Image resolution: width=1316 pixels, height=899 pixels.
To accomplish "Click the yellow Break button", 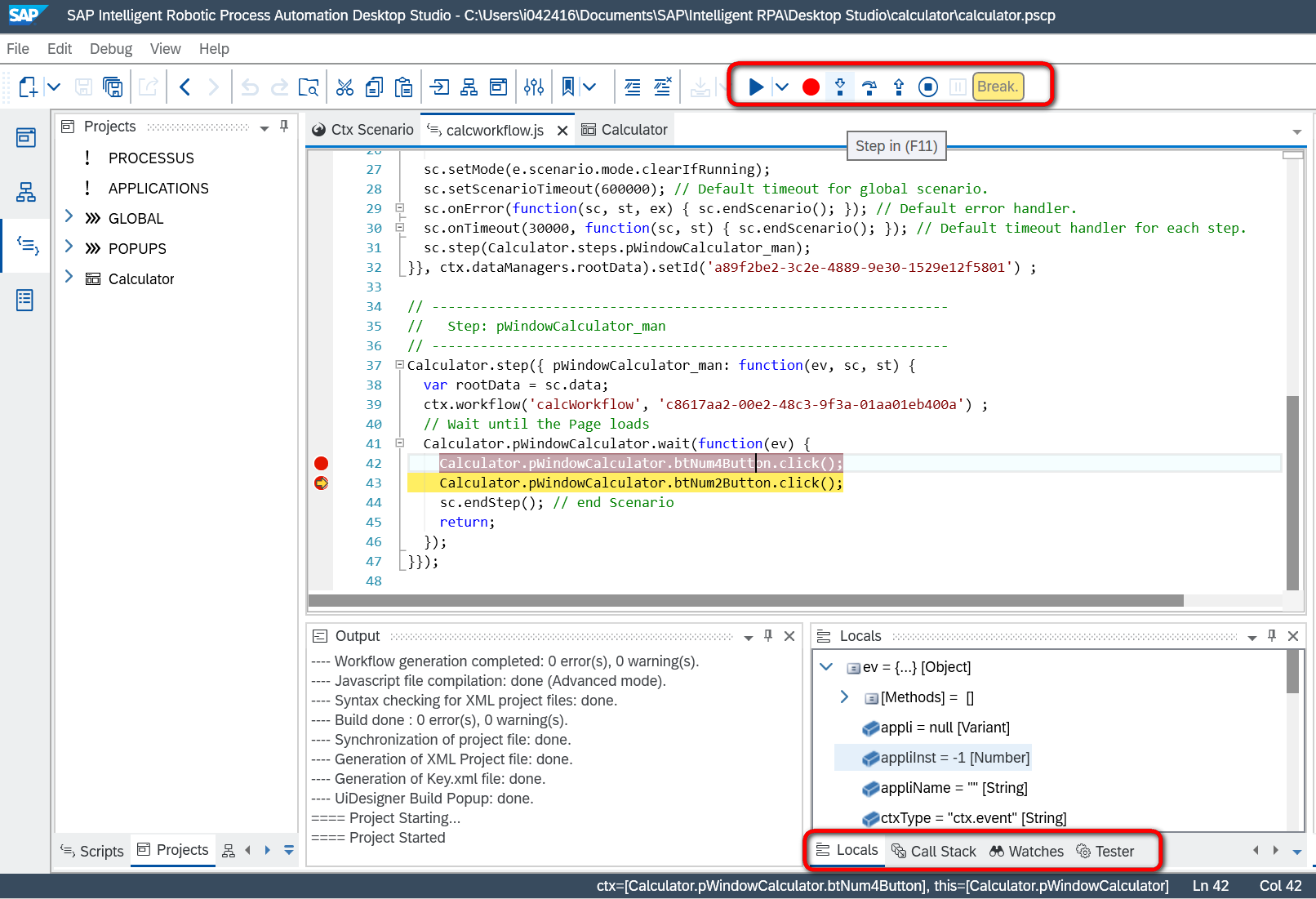I will tap(998, 87).
